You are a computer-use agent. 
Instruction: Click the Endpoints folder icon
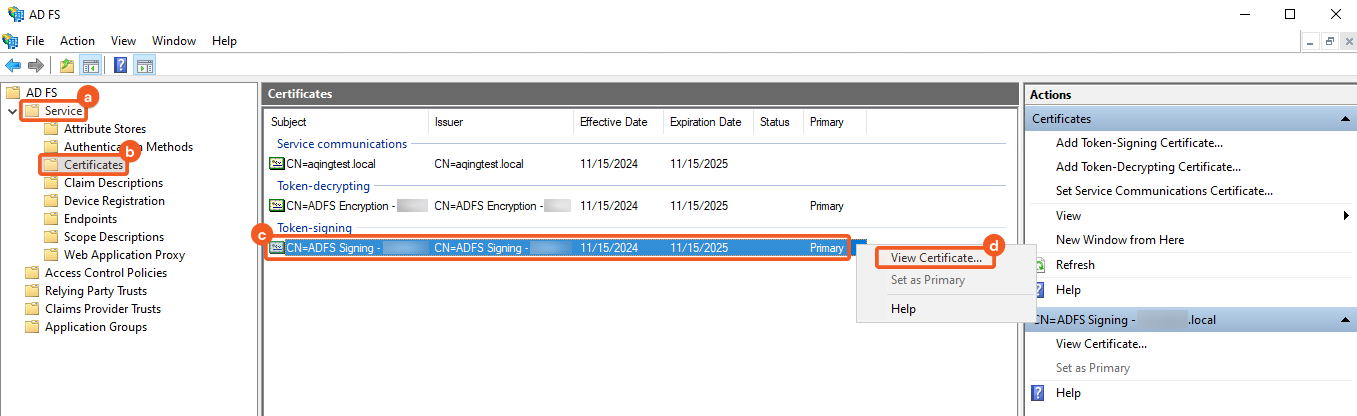point(51,219)
